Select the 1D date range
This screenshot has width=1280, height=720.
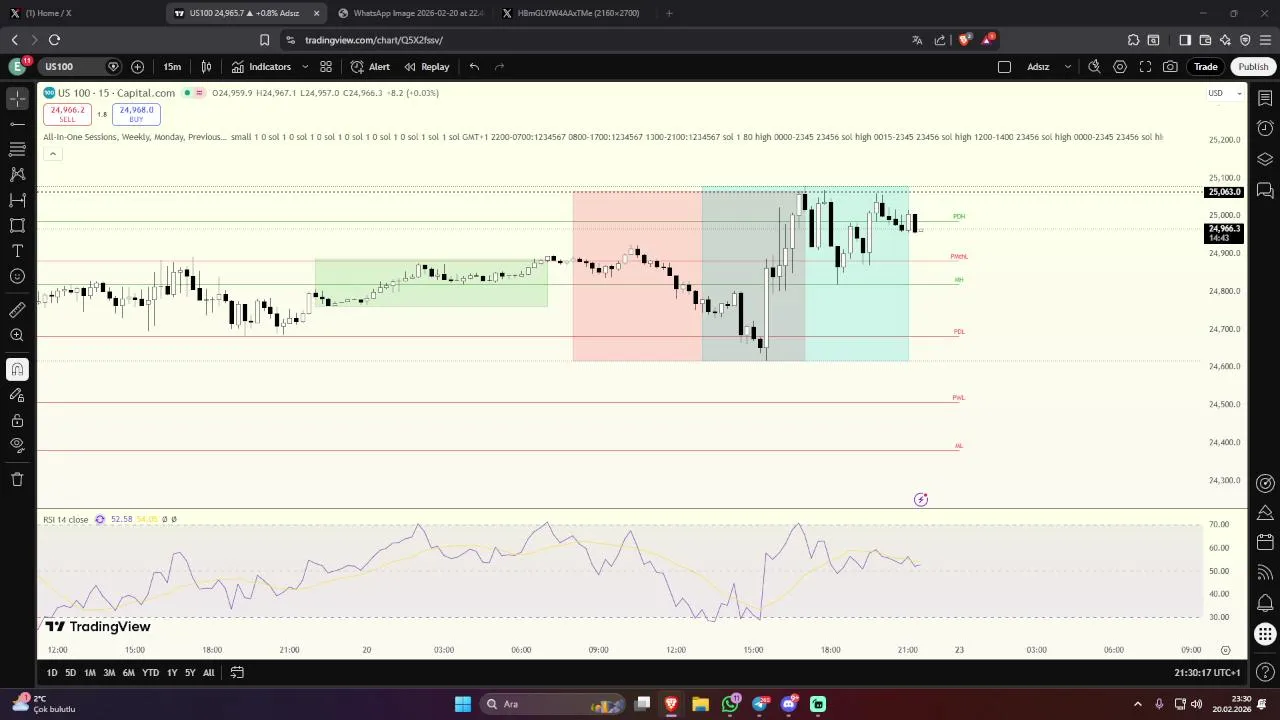click(x=52, y=673)
